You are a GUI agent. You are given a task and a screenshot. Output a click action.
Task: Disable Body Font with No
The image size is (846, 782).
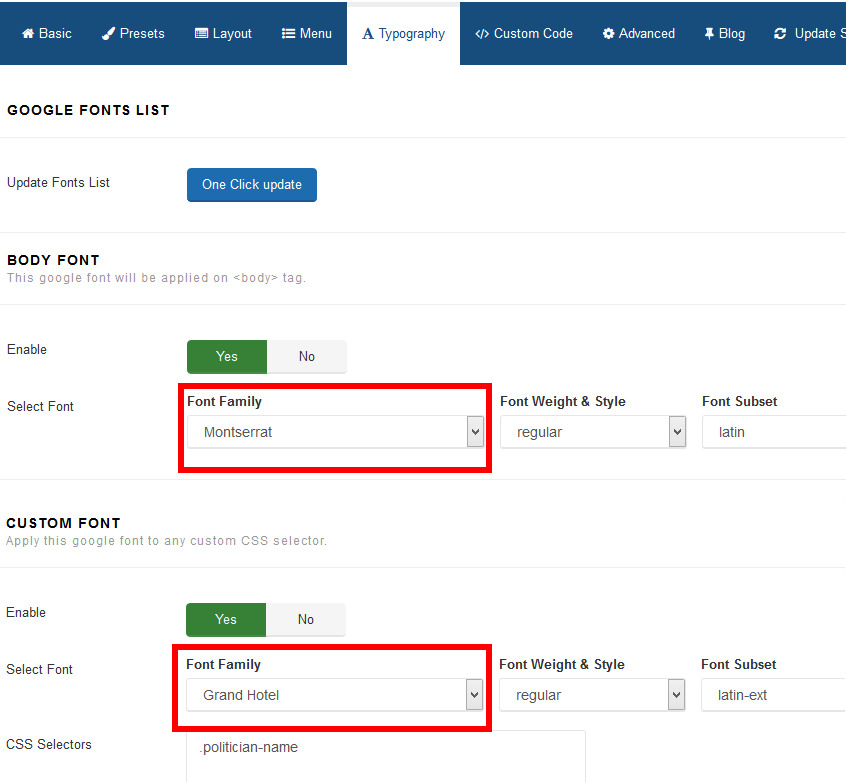point(306,356)
